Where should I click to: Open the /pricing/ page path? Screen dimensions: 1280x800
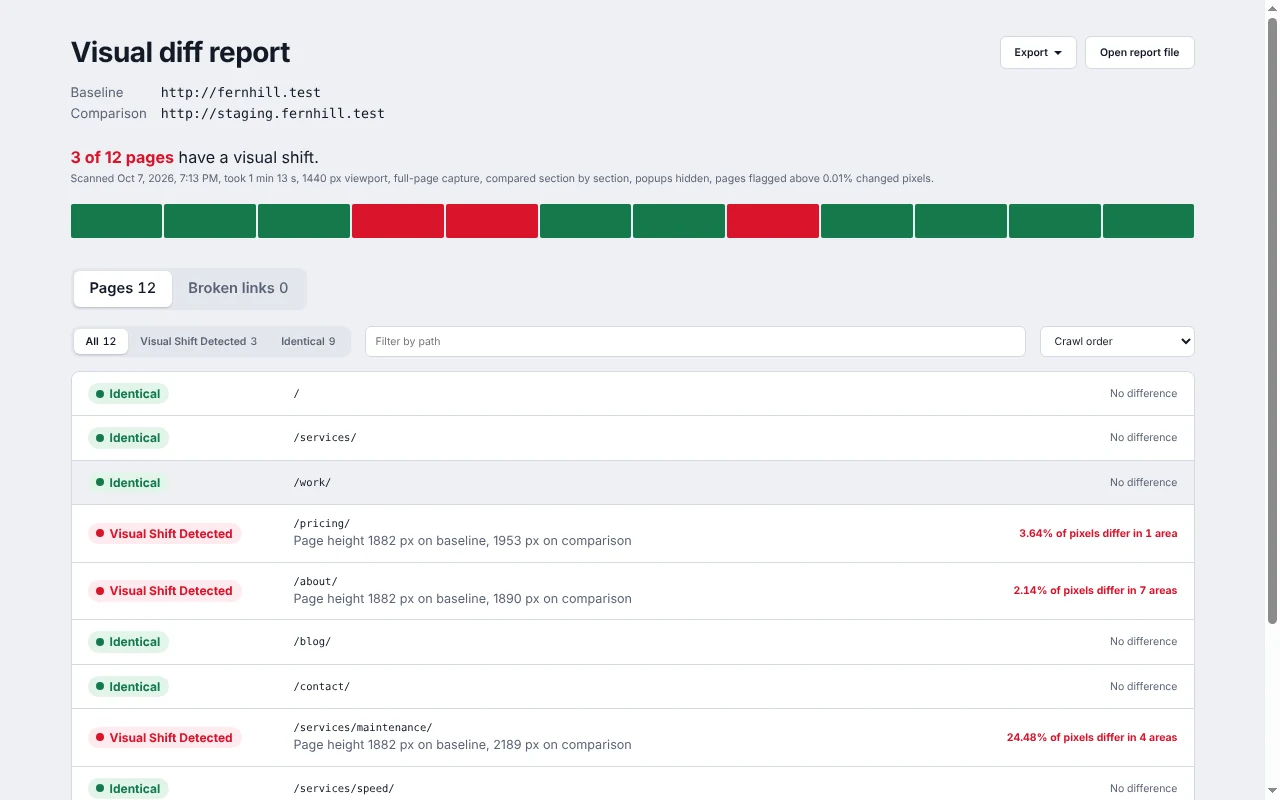[x=322, y=523]
